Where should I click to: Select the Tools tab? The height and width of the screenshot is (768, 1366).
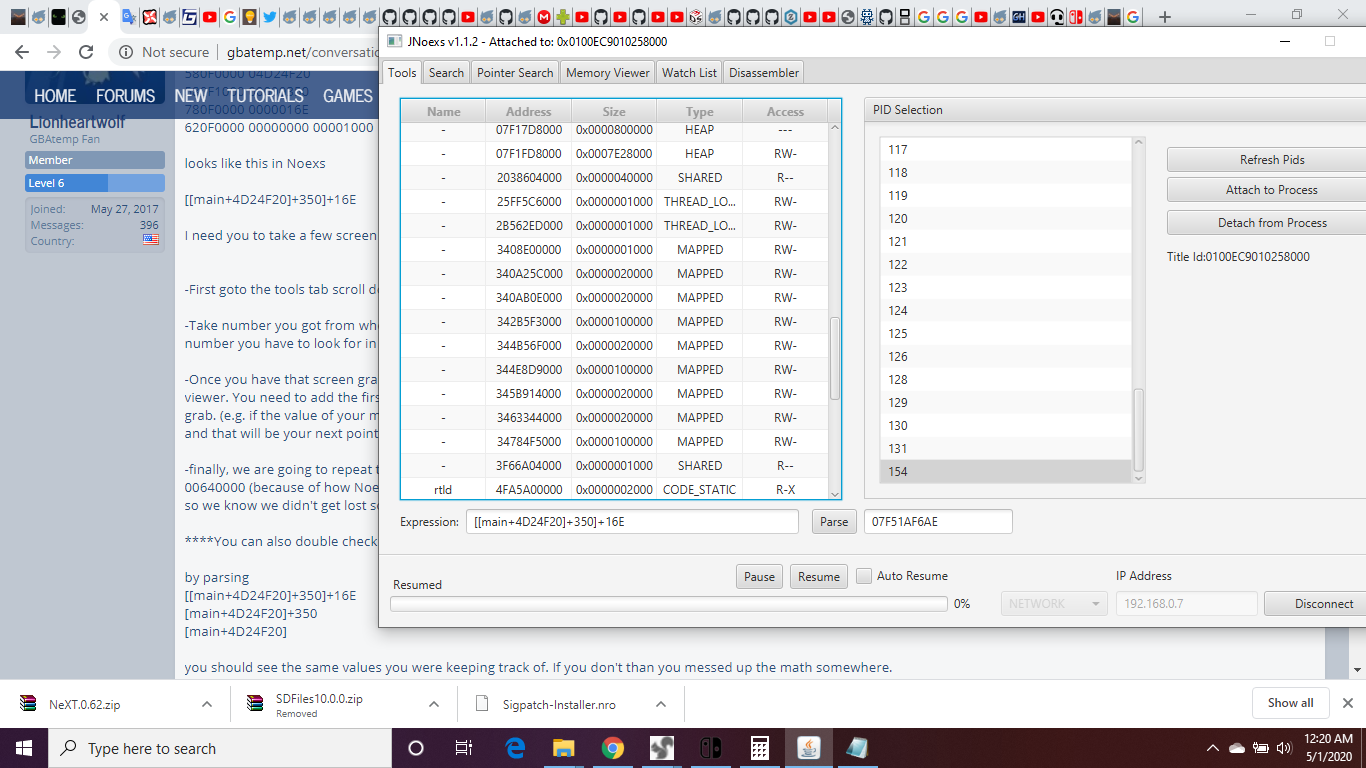coord(402,72)
